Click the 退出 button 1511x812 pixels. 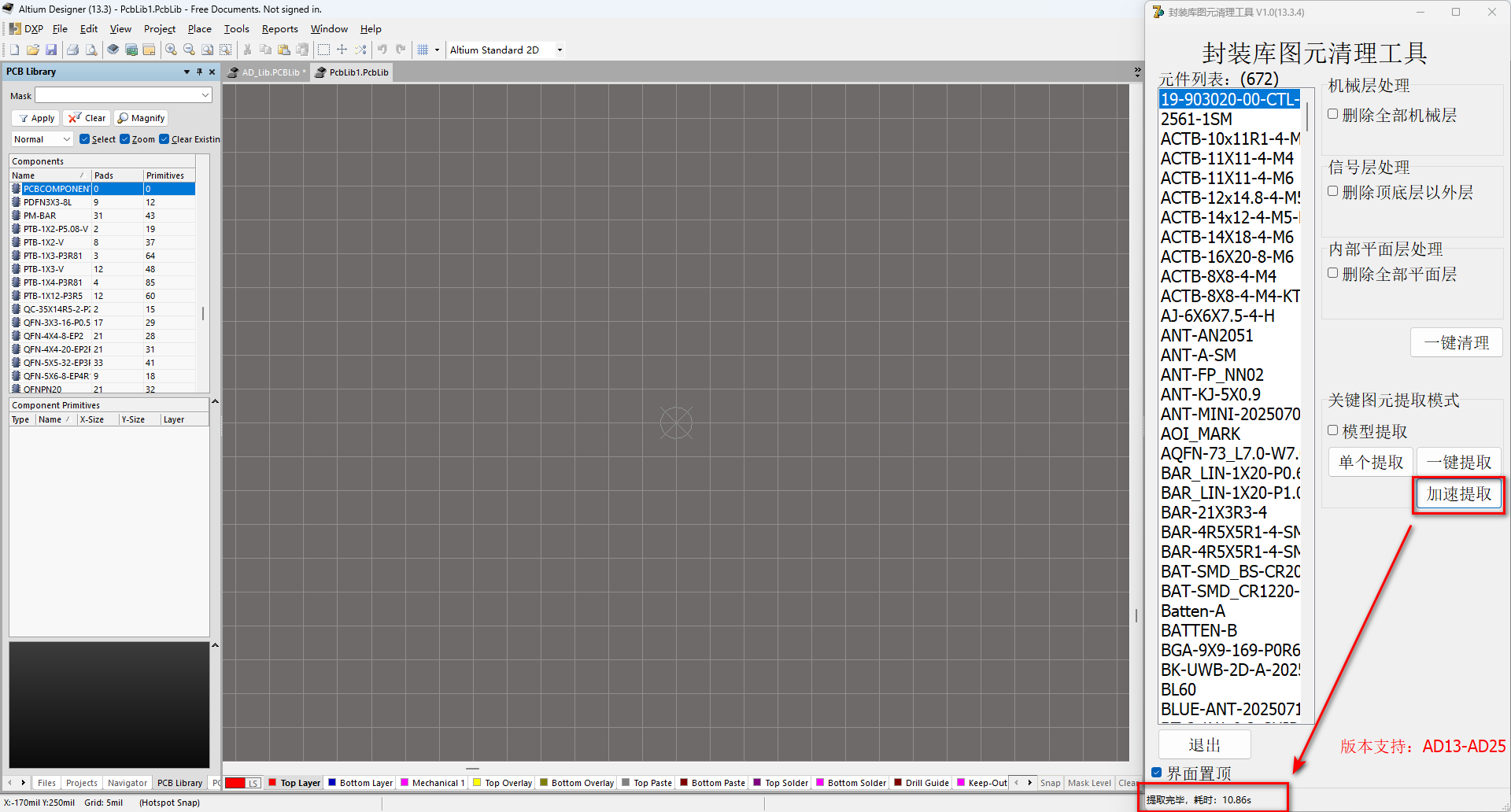(1204, 744)
